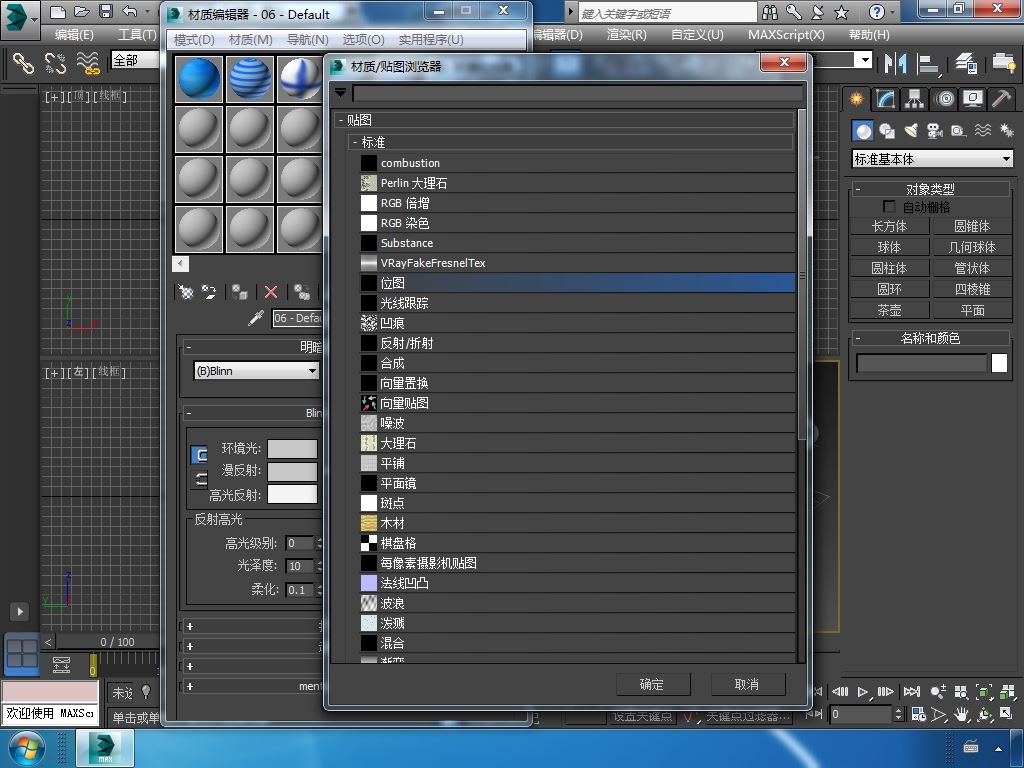Click the undo arrow icon
This screenshot has height=768, width=1024.
(129, 12)
